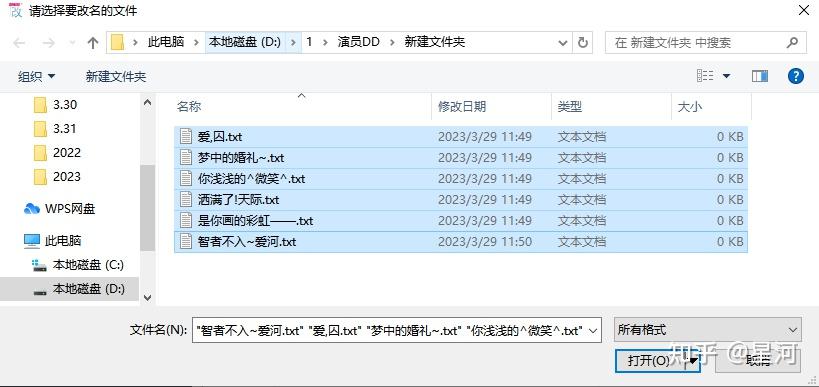Select file 智者不入~爱河.txt
819x387 pixels.
pos(461,242)
